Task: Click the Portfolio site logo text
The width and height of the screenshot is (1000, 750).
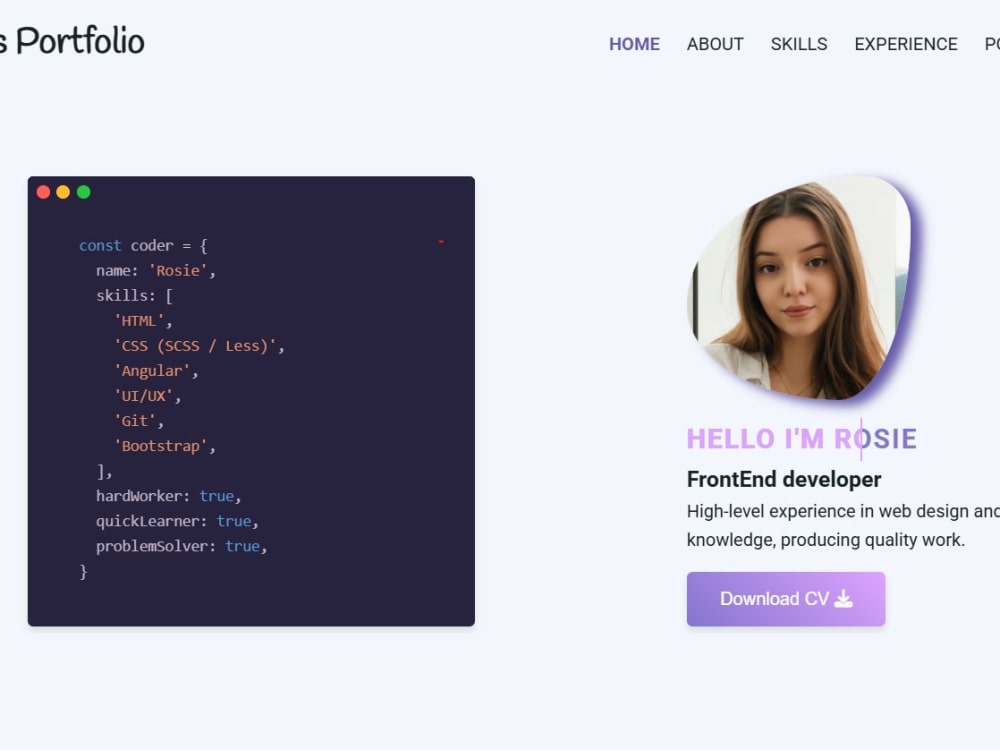Action: [x=71, y=41]
